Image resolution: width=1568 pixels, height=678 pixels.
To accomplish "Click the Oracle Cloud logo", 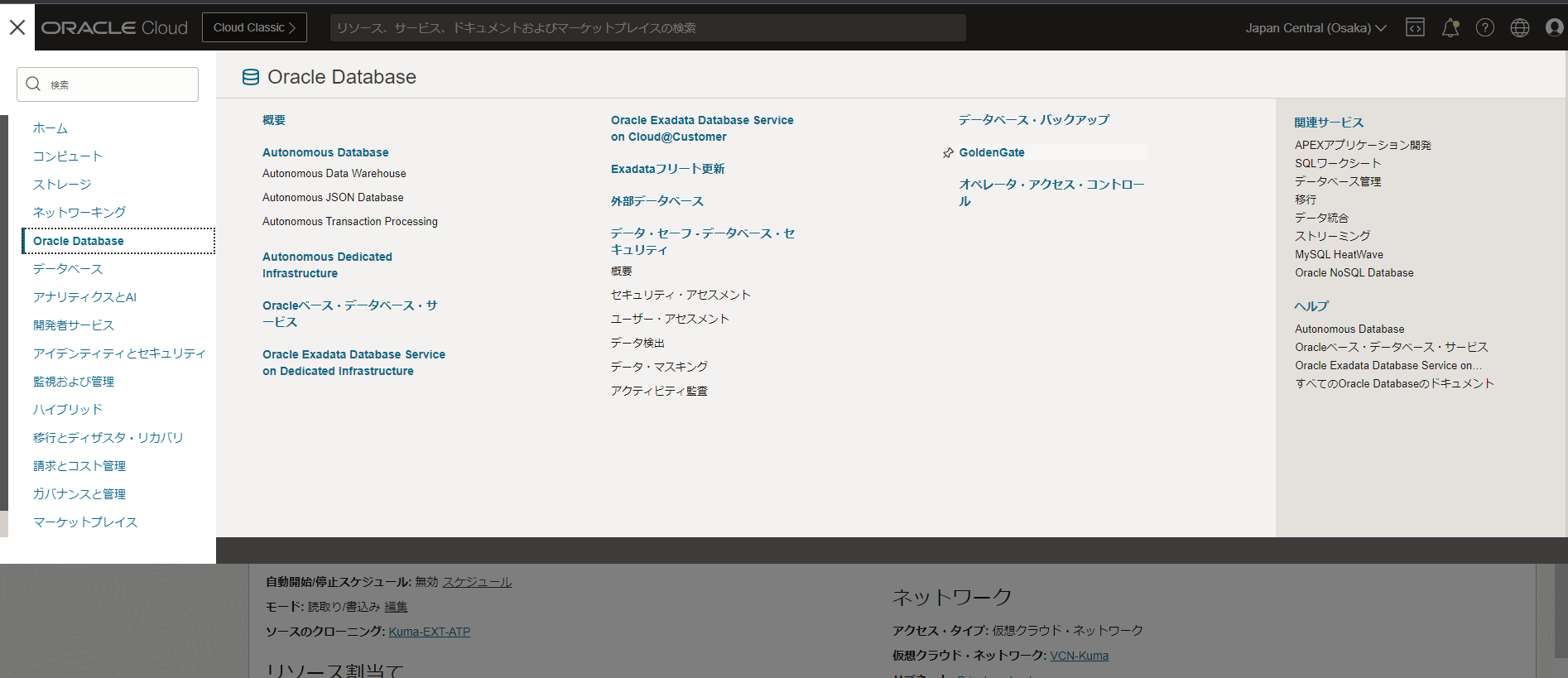I will click(114, 27).
